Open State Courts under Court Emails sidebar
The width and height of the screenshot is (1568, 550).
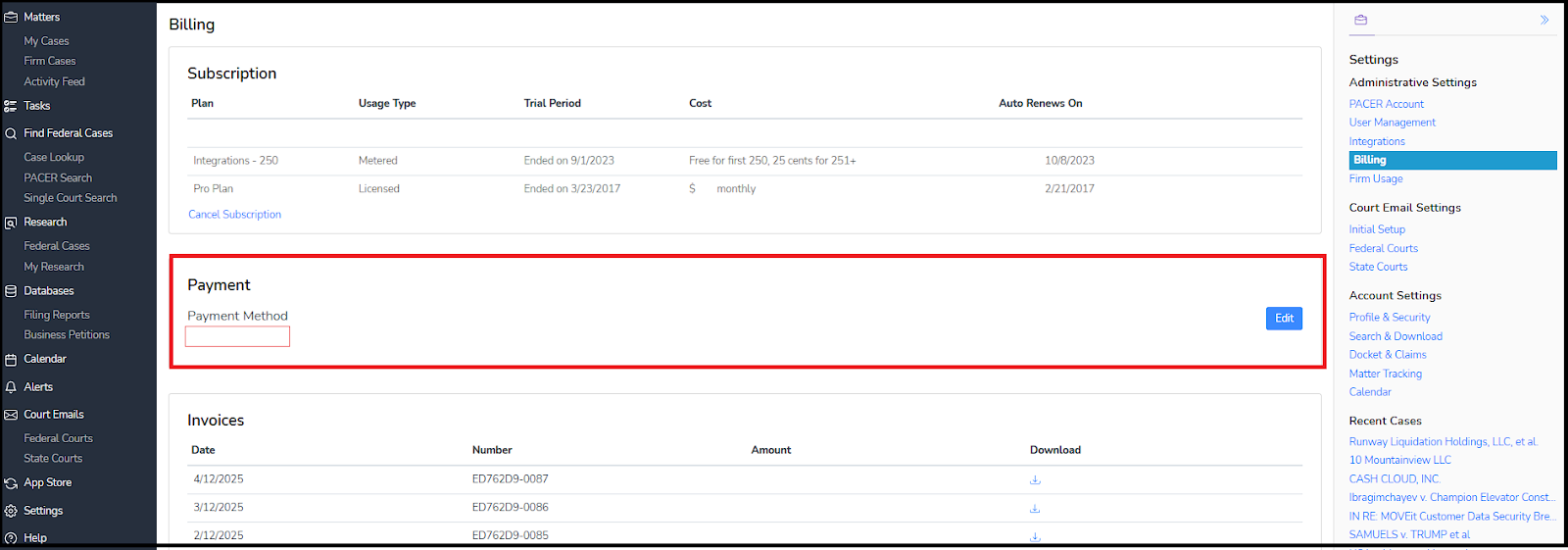(53, 459)
